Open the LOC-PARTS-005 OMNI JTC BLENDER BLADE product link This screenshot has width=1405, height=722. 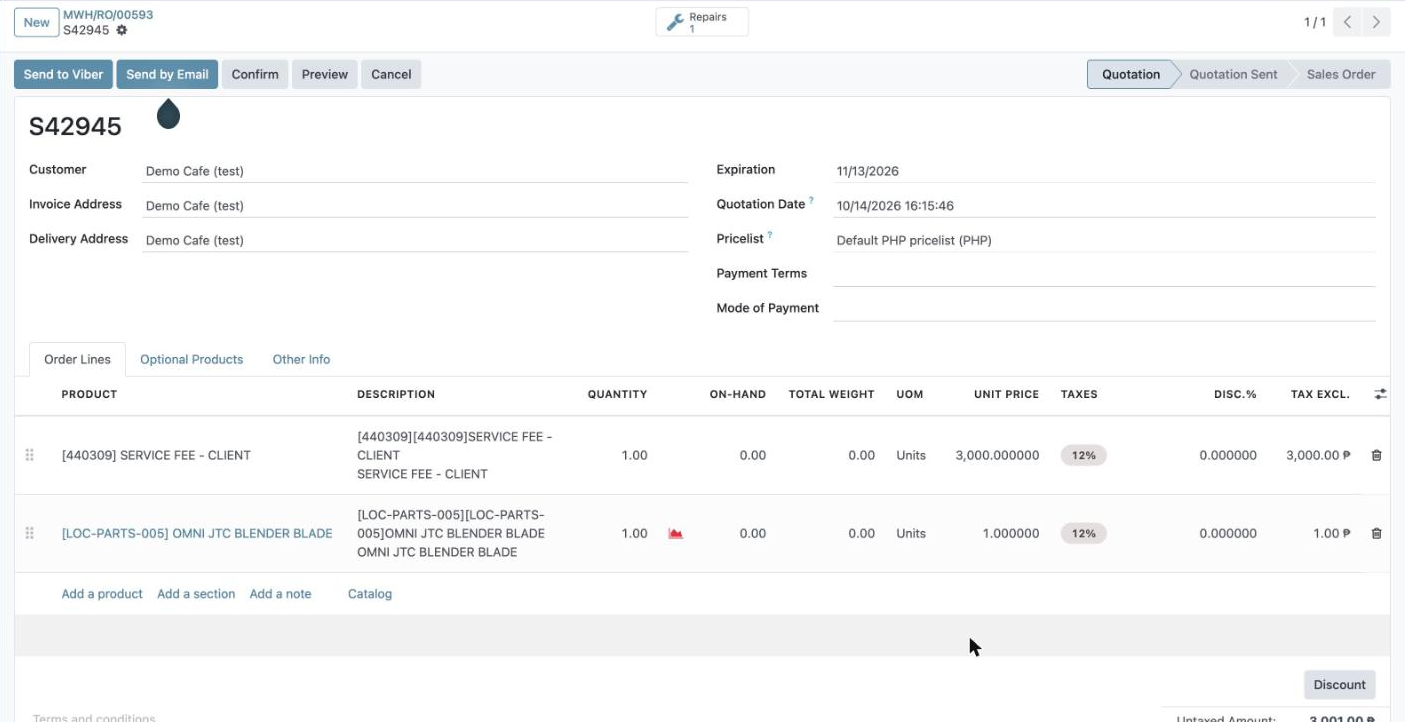pos(197,533)
